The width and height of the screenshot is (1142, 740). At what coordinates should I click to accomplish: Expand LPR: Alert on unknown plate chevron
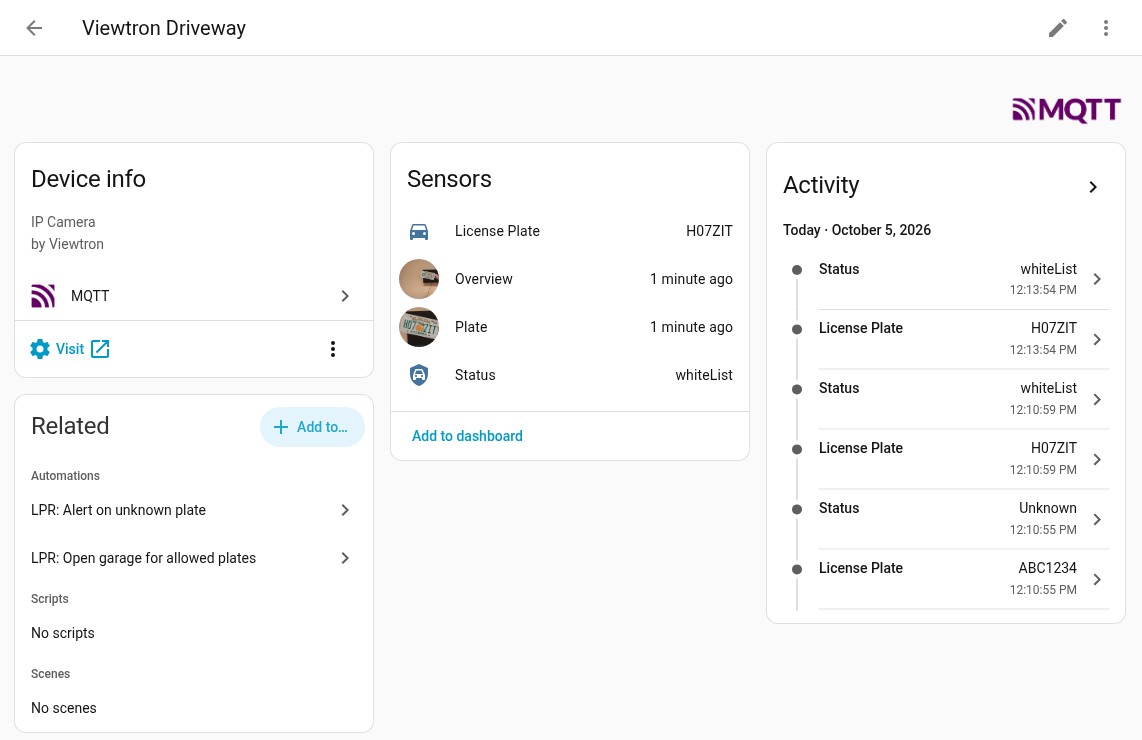pos(345,510)
